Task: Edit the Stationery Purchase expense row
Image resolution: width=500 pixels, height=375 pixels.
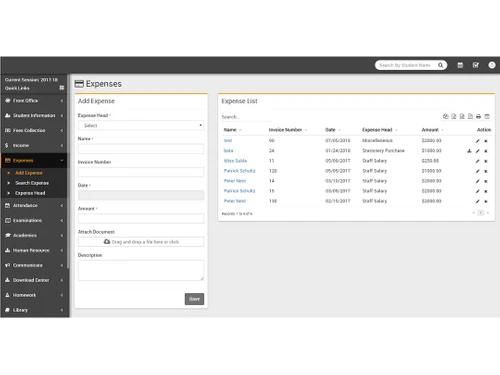Action: pyautogui.click(x=477, y=151)
